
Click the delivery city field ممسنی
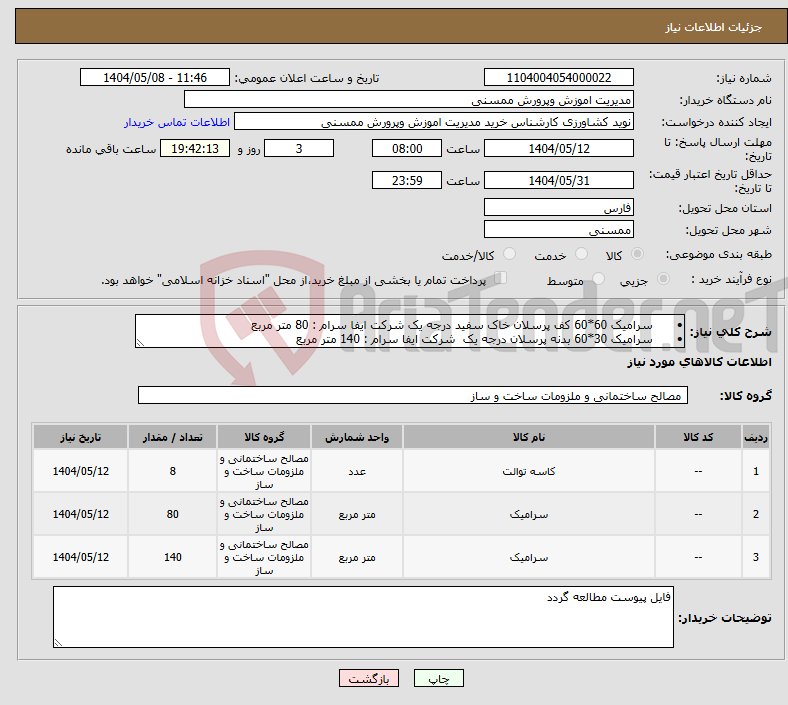tap(558, 229)
